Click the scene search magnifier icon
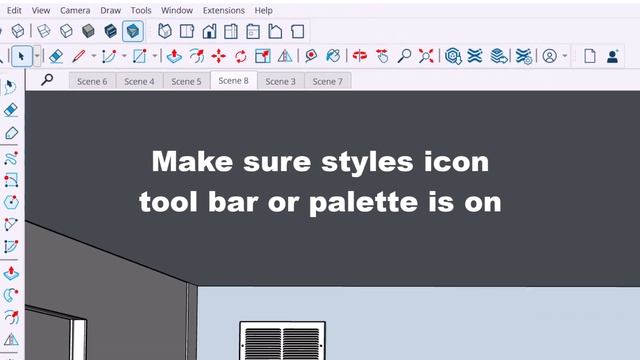 pyautogui.click(x=47, y=79)
